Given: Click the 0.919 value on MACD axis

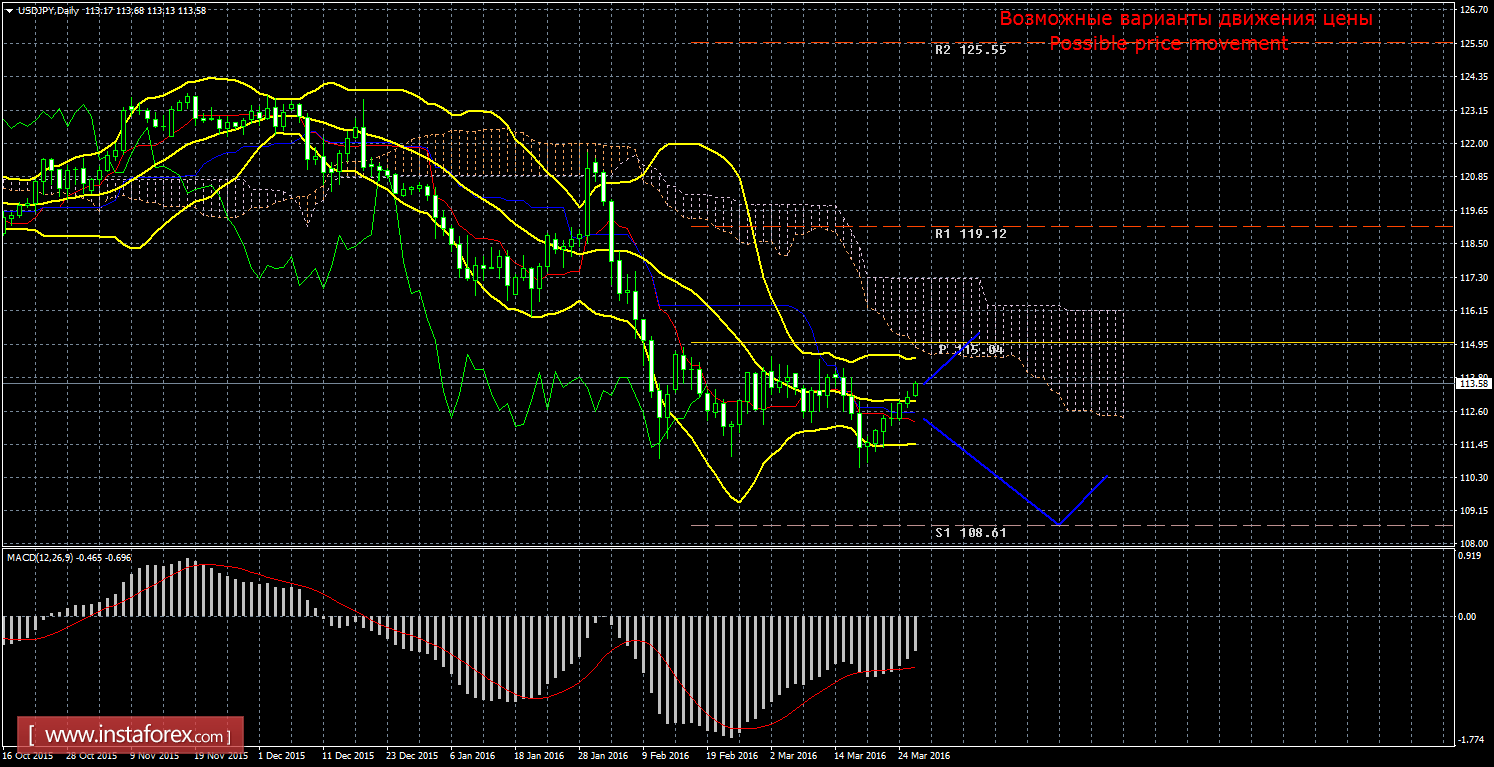Looking at the screenshot, I should coord(1468,556).
